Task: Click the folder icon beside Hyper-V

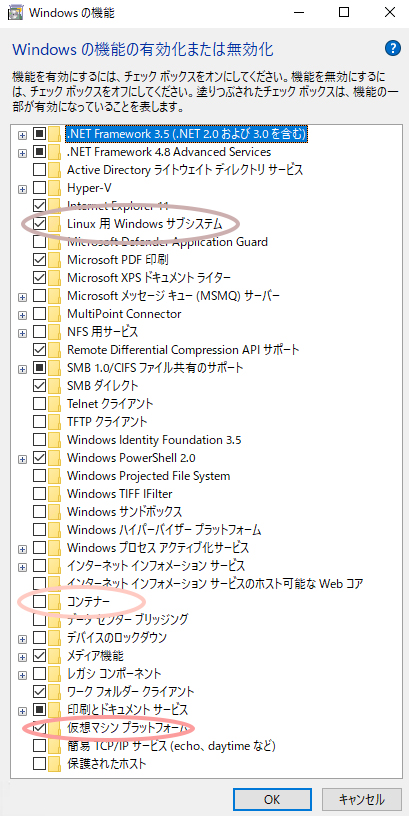Action: click(55, 188)
